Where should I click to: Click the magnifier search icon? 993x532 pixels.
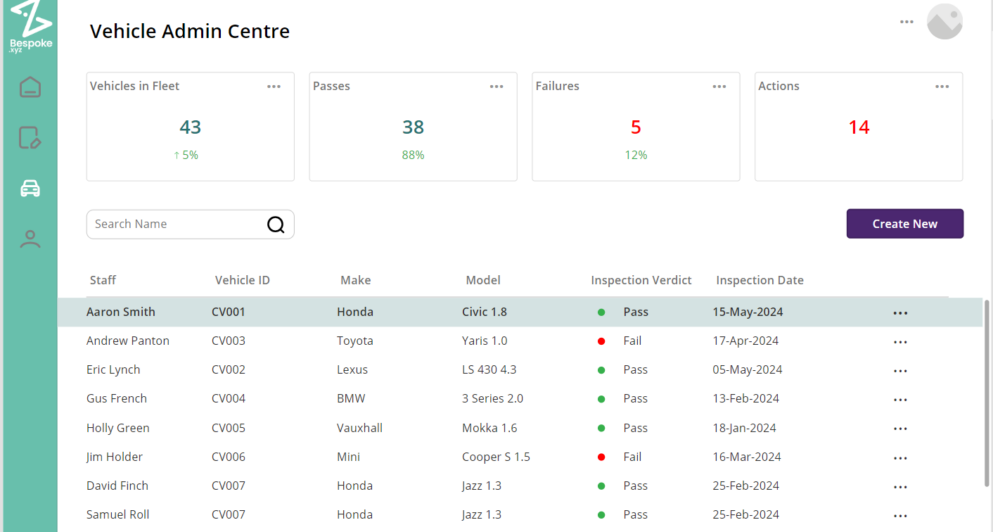point(275,224)
